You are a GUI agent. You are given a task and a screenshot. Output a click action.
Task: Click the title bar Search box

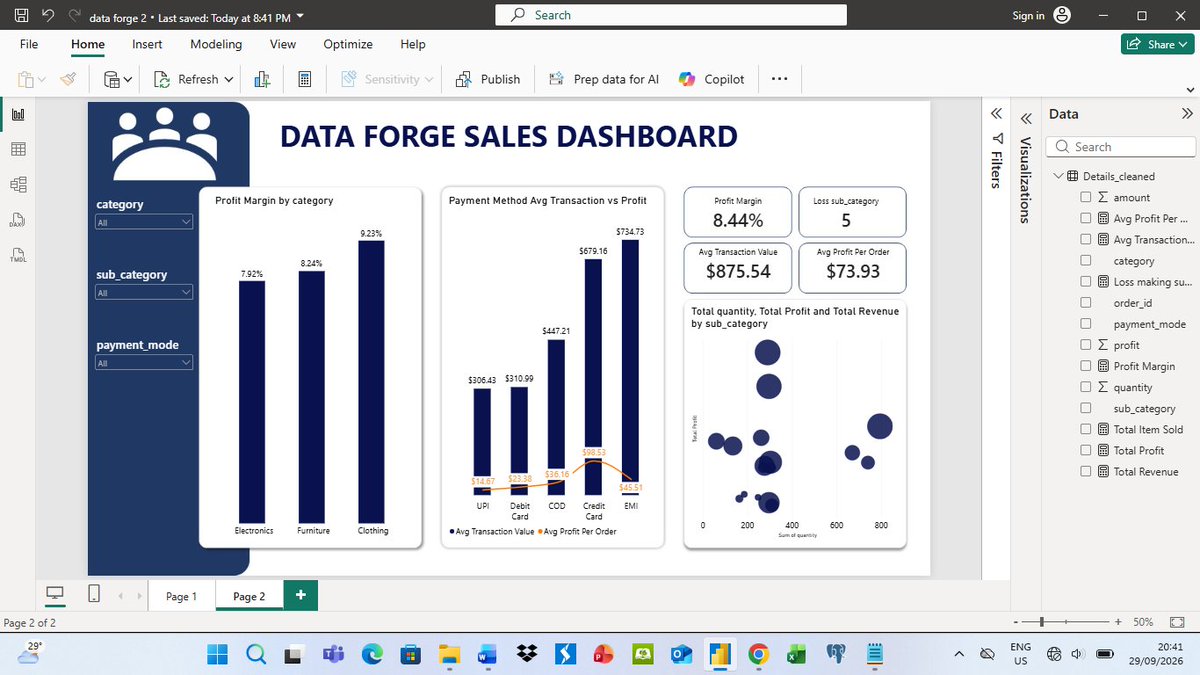pos(671,15)
